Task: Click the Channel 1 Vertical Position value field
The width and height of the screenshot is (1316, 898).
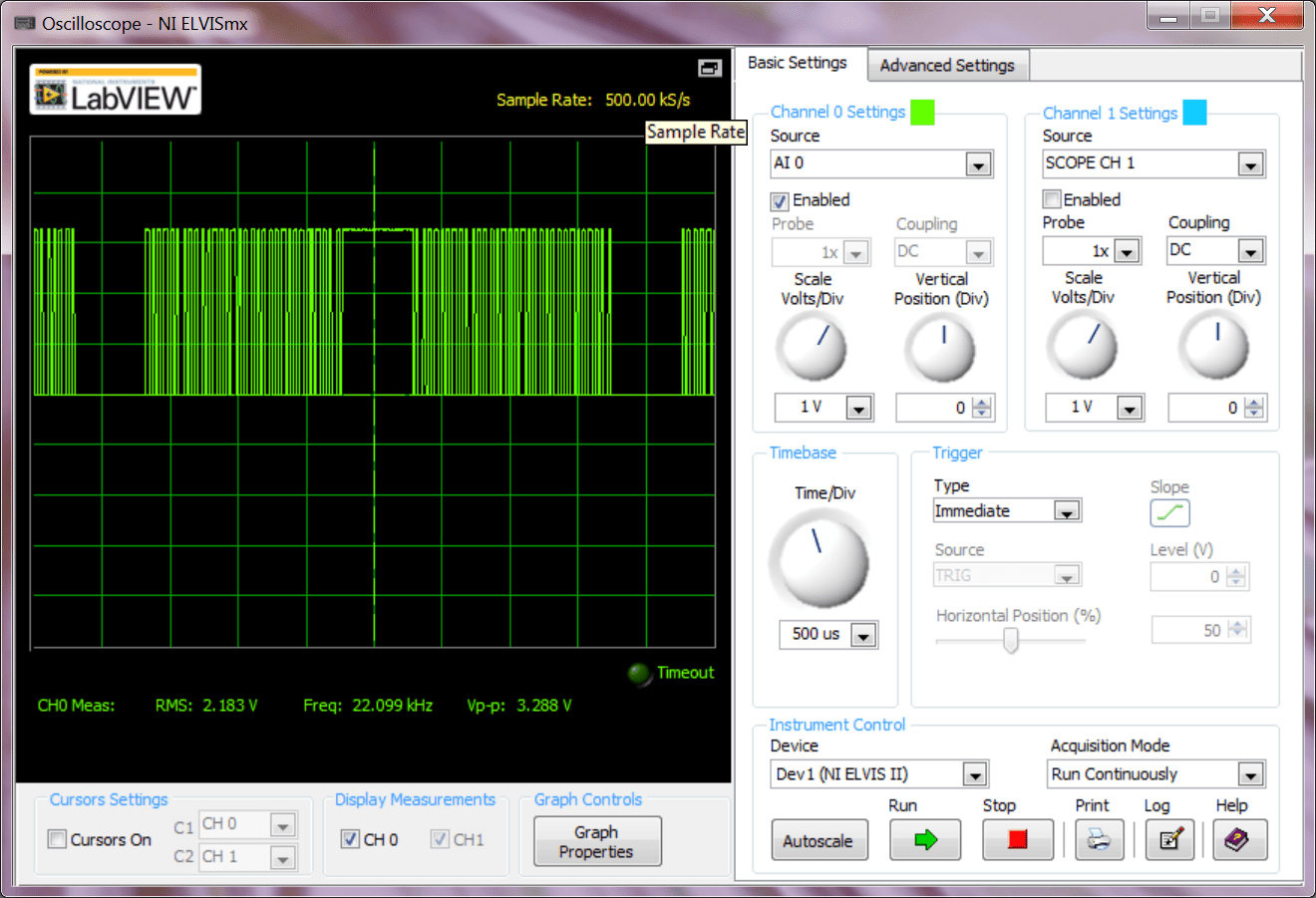Action: click(x=1206, y=408)
